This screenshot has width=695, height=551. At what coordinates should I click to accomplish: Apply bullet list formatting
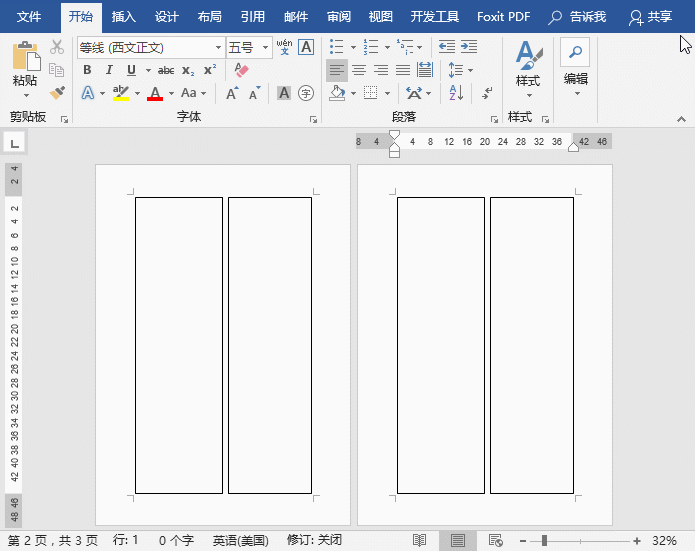point(336,47)
